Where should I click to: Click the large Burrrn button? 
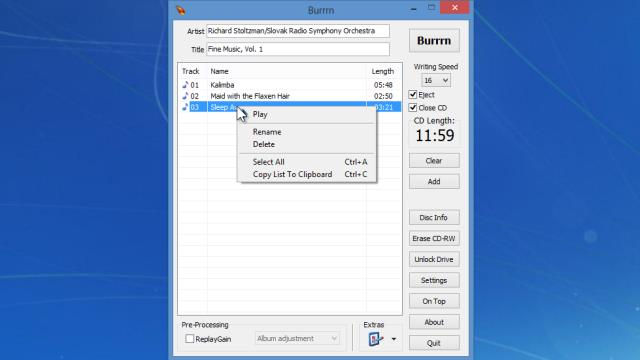434,40
